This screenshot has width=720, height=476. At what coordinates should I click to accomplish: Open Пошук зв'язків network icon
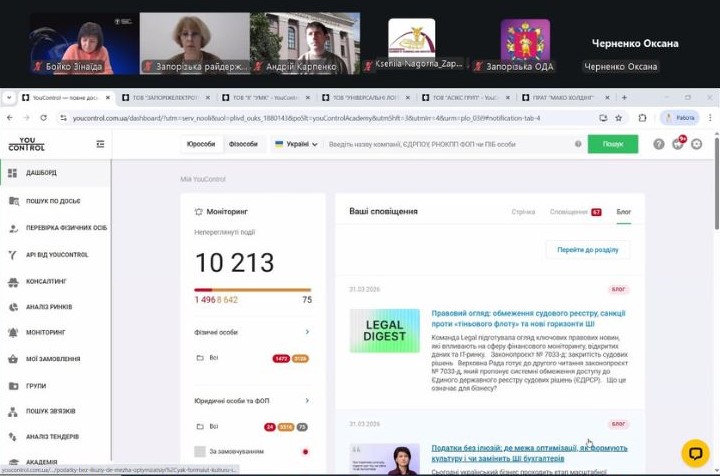pyautogui.click(x=13, y=412)
